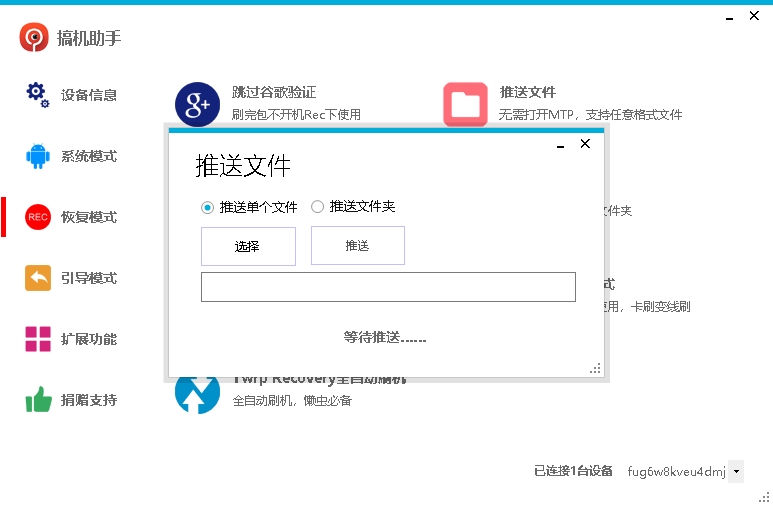Close the 推送文件 dialog window
The width and height of the screenshot is (773, 506).
tap(585, 144)
